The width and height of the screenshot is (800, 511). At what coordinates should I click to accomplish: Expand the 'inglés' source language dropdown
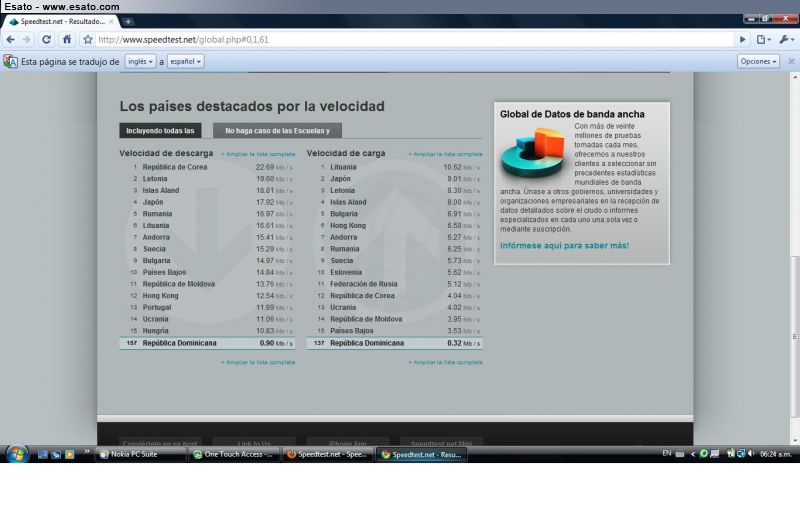[140, 61]
